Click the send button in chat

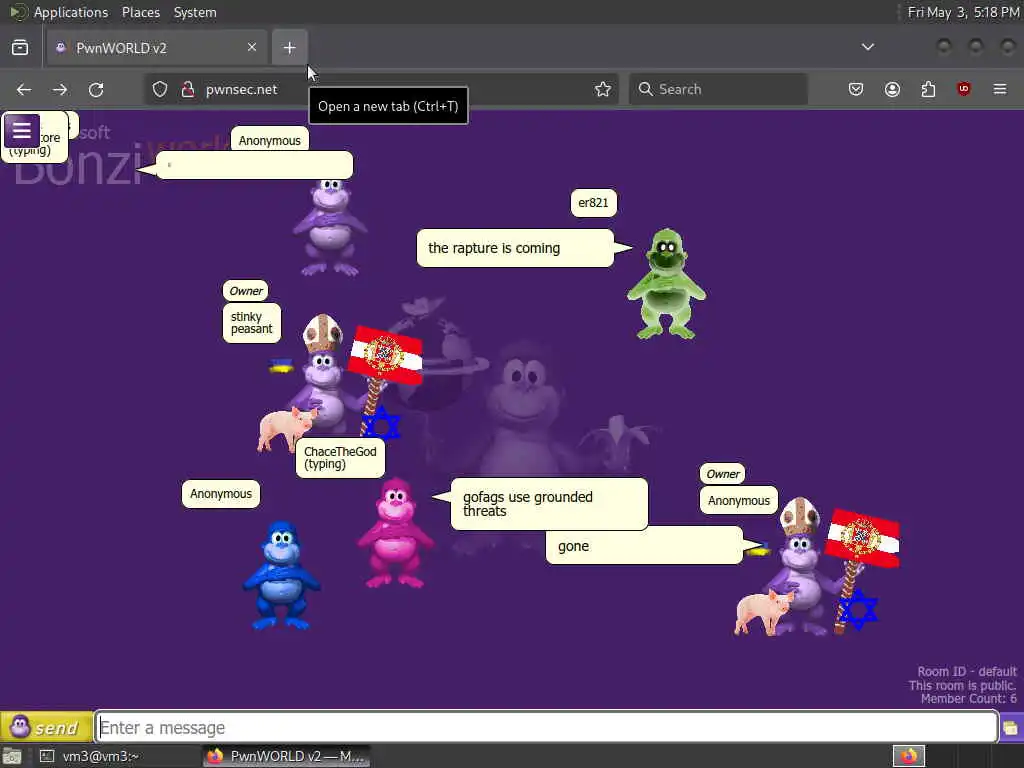point(46,727)
